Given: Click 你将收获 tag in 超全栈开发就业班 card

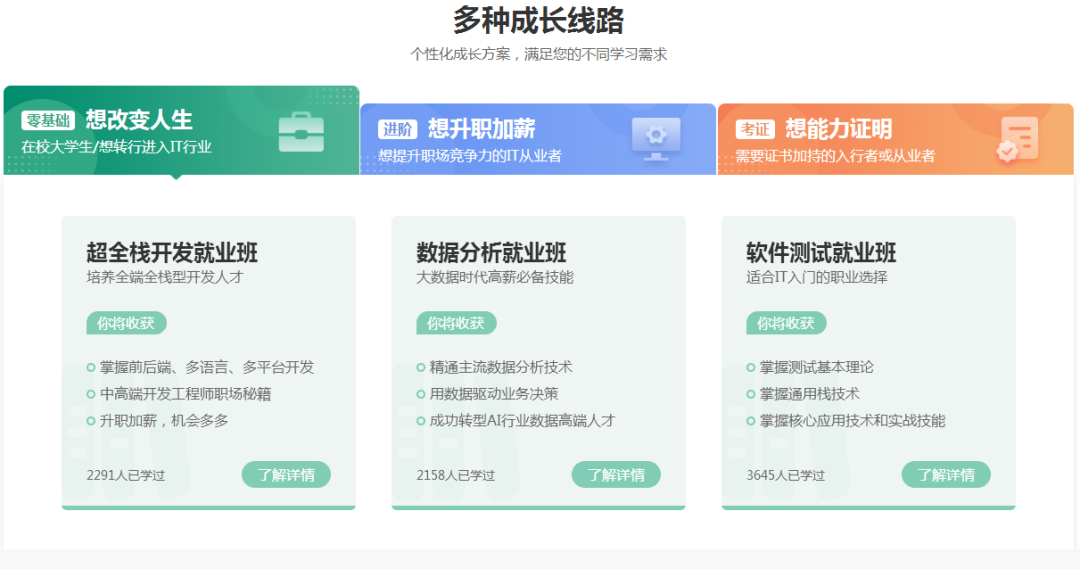Looking at the screenshot, I should coord(126,323).
